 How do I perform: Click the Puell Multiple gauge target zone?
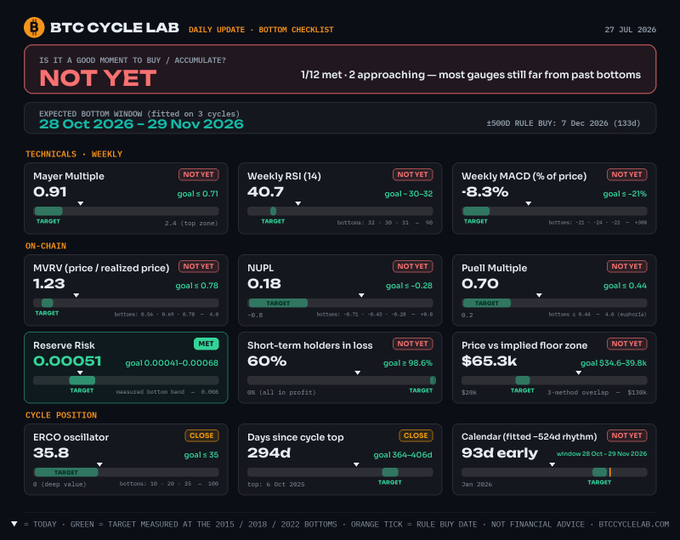click(x=487, y=303)
